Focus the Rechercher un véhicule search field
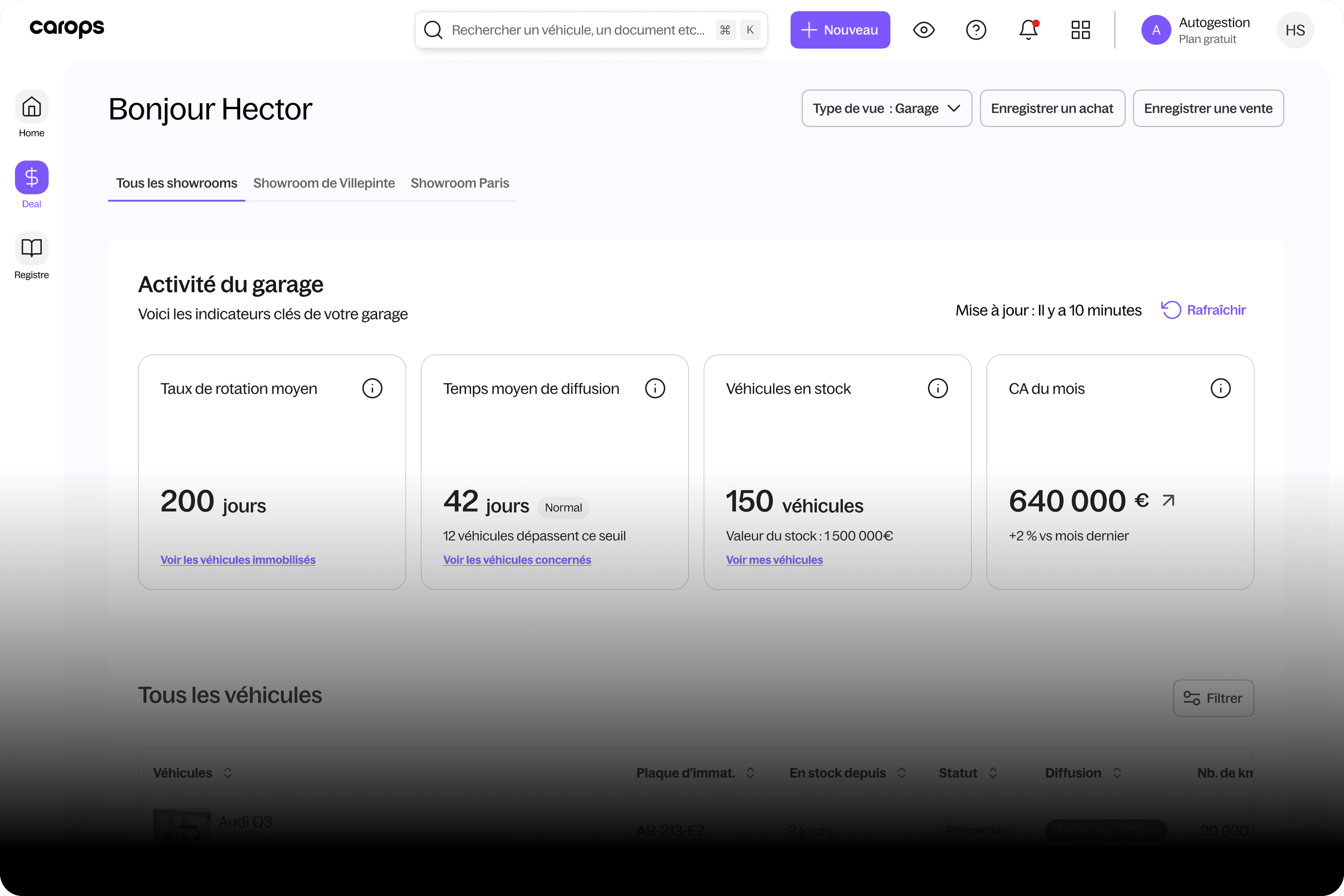Image resolution: width=1344 pixels, height=896 pixels. point(591,30)
